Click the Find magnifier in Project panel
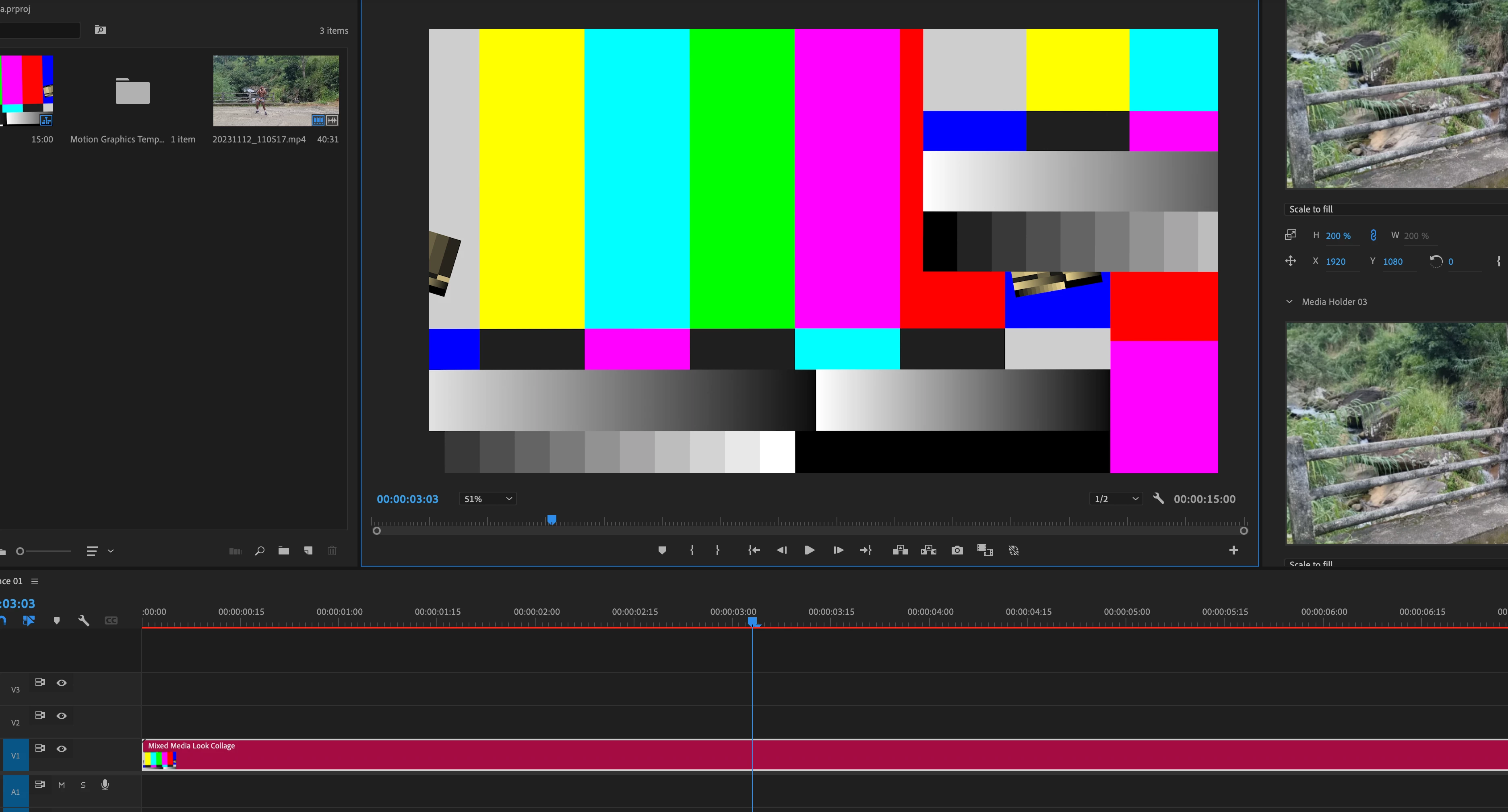 pos(260,550)
